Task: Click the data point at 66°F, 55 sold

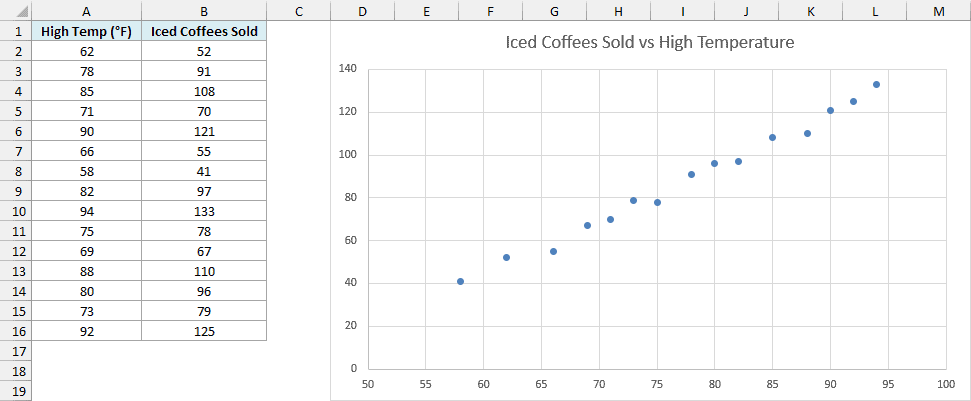Action: click(x=554, y=251)
